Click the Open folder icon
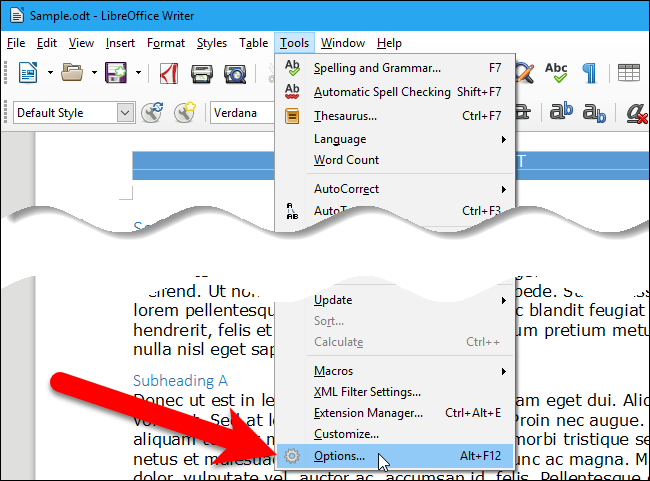The width and height of the screenshot is (650, 481). (x=72, y=73)
